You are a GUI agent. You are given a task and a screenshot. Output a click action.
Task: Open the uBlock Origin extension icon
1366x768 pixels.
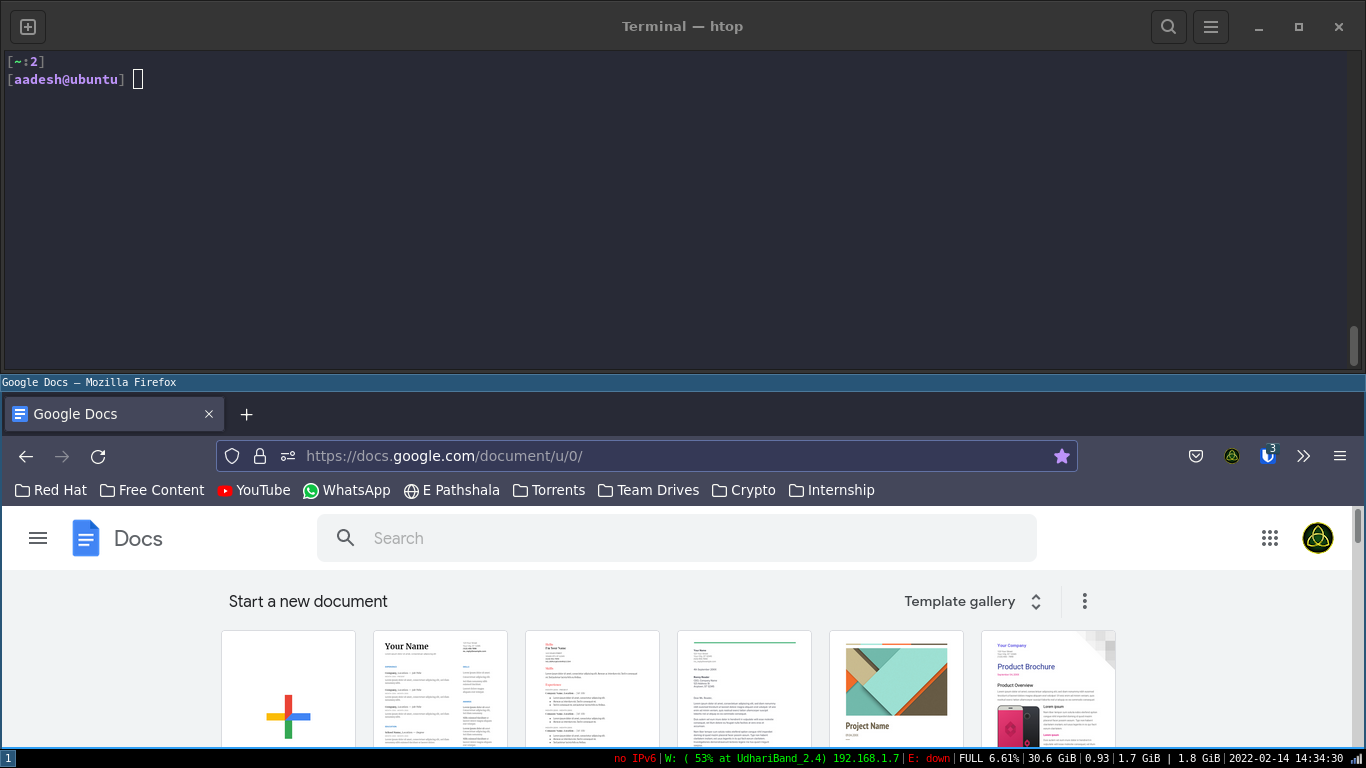click(1267, 455)
